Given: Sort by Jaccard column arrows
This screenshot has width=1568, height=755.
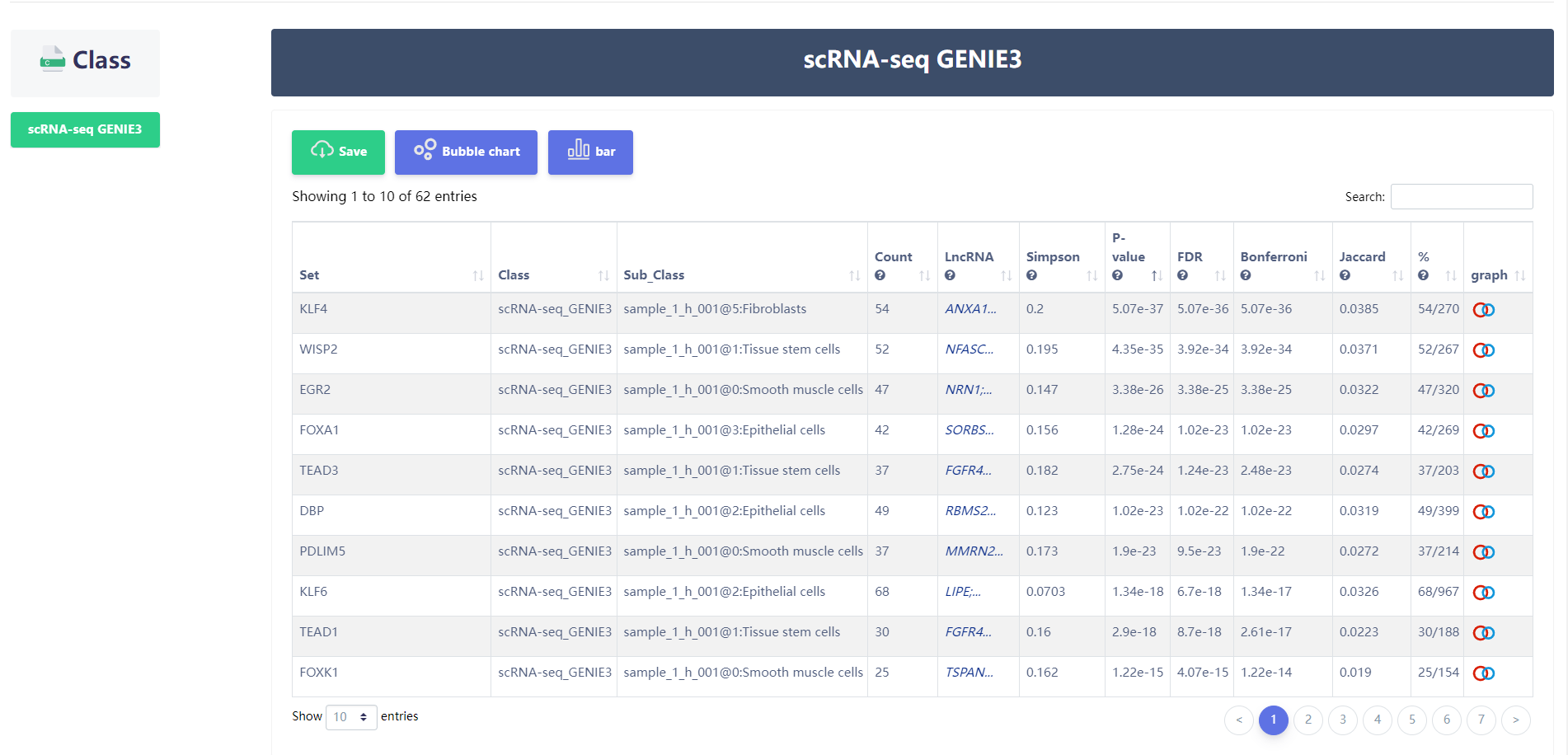Looking at the screenshot, I should click(x=1397, y=275).
